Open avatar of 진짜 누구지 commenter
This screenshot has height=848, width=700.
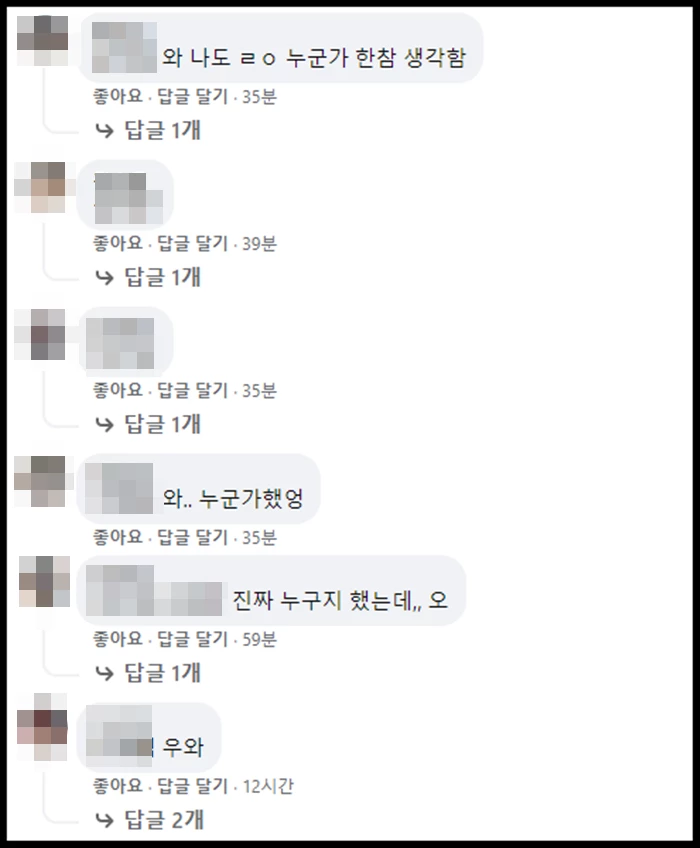[x=44, y=581]
